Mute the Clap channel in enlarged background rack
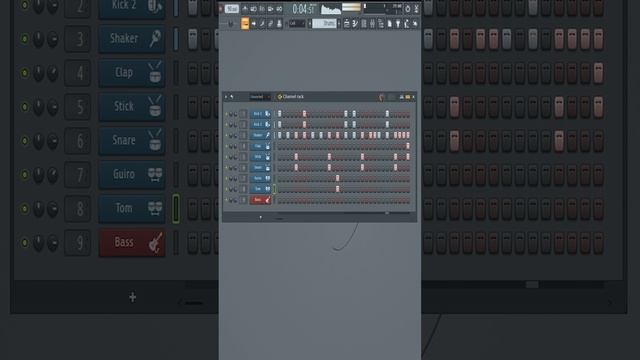The width and height of the screenshot is (640, 360). coord(24,73)
